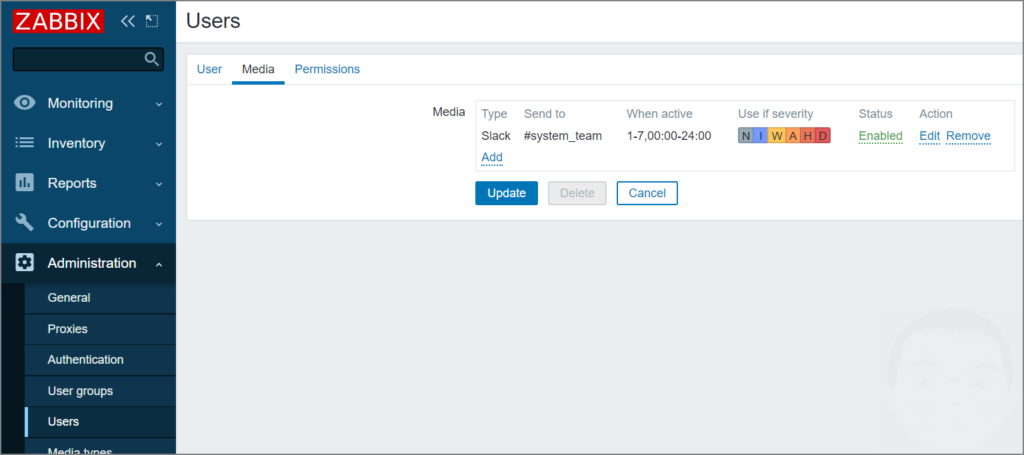This screenshot has width=1024, height=455.
Task: Click the Cancel button
Action: (647, 193)
